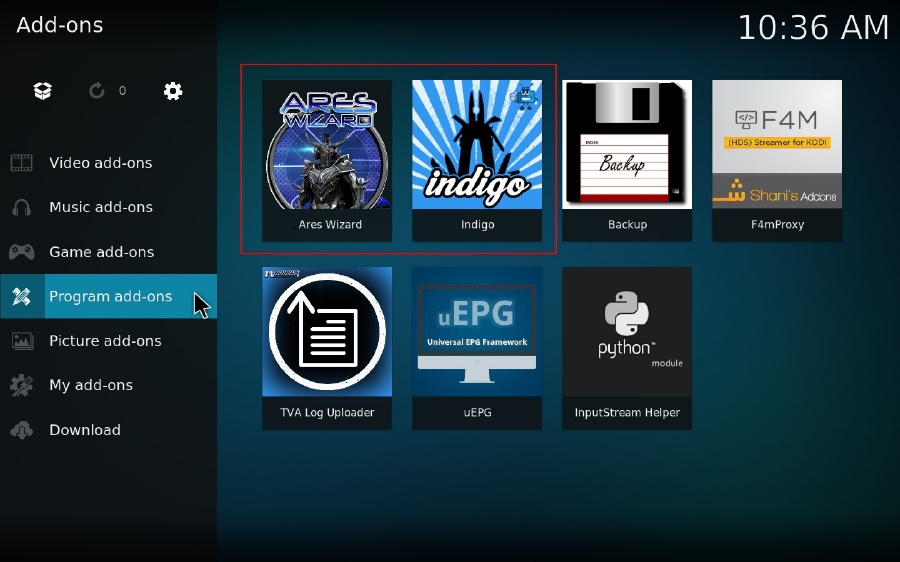Click the Picture add-ons image icon
The width and height of the screenshot is (900, 562).
point(22,340)
